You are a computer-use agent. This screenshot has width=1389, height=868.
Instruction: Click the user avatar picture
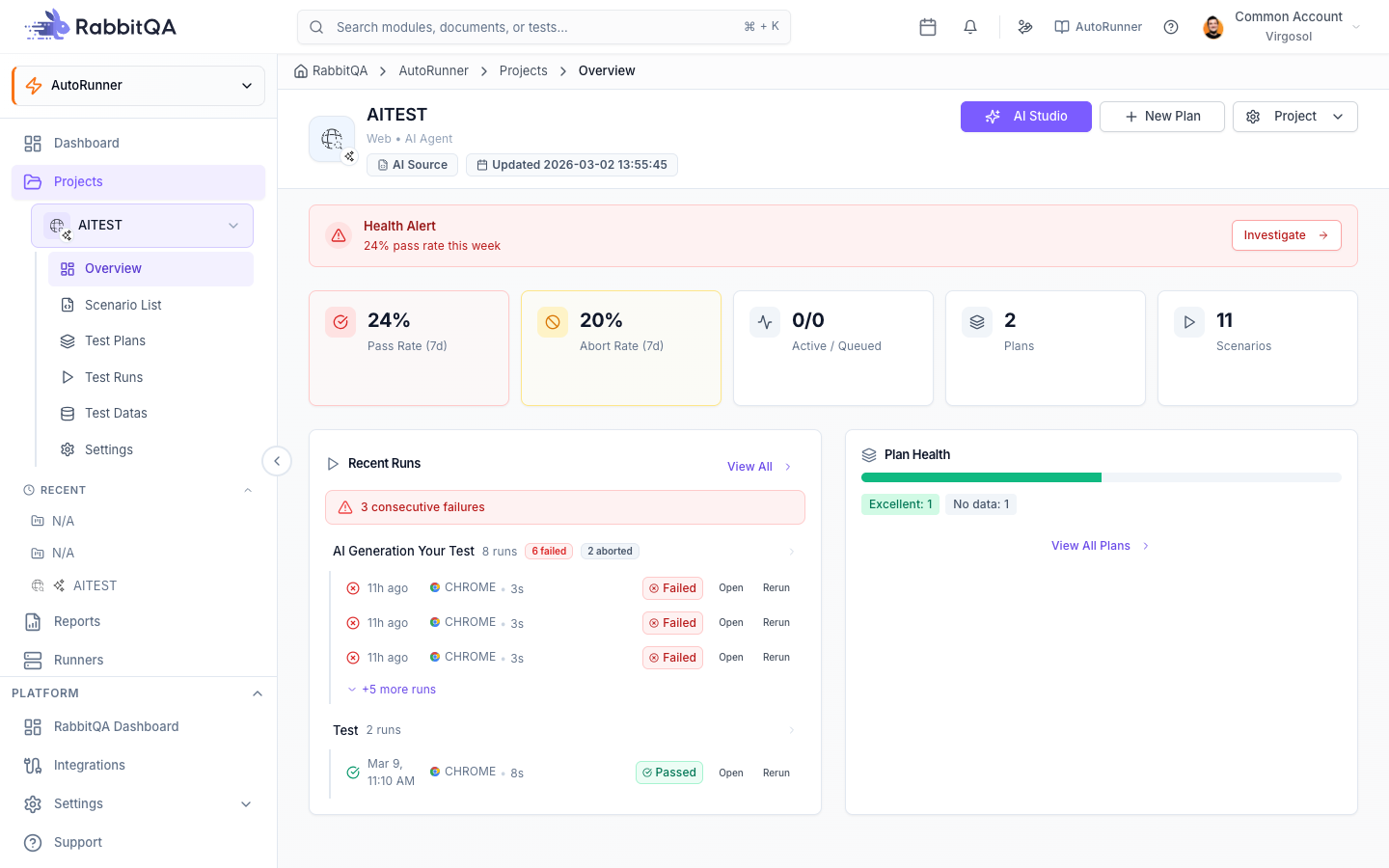click(1213, 27)
